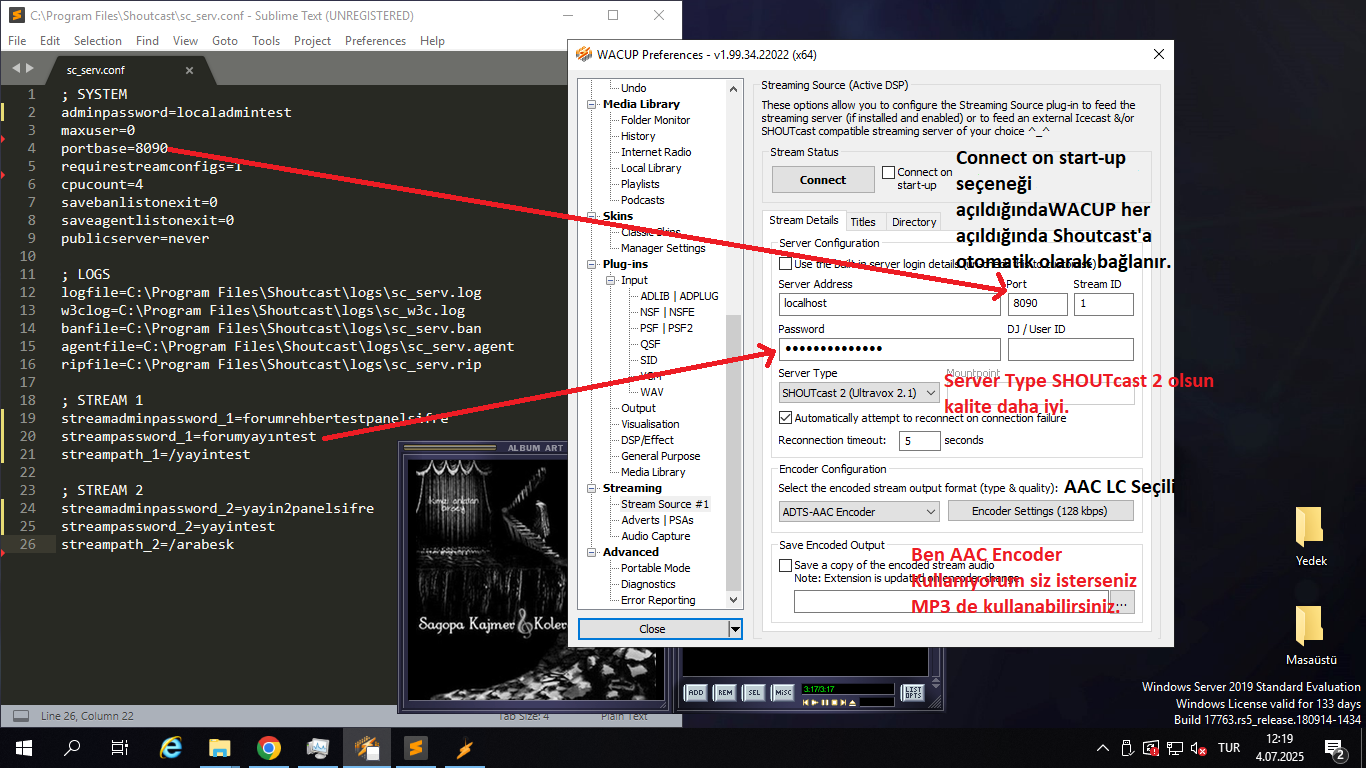Switch to the Titles tab

(863, 222)
